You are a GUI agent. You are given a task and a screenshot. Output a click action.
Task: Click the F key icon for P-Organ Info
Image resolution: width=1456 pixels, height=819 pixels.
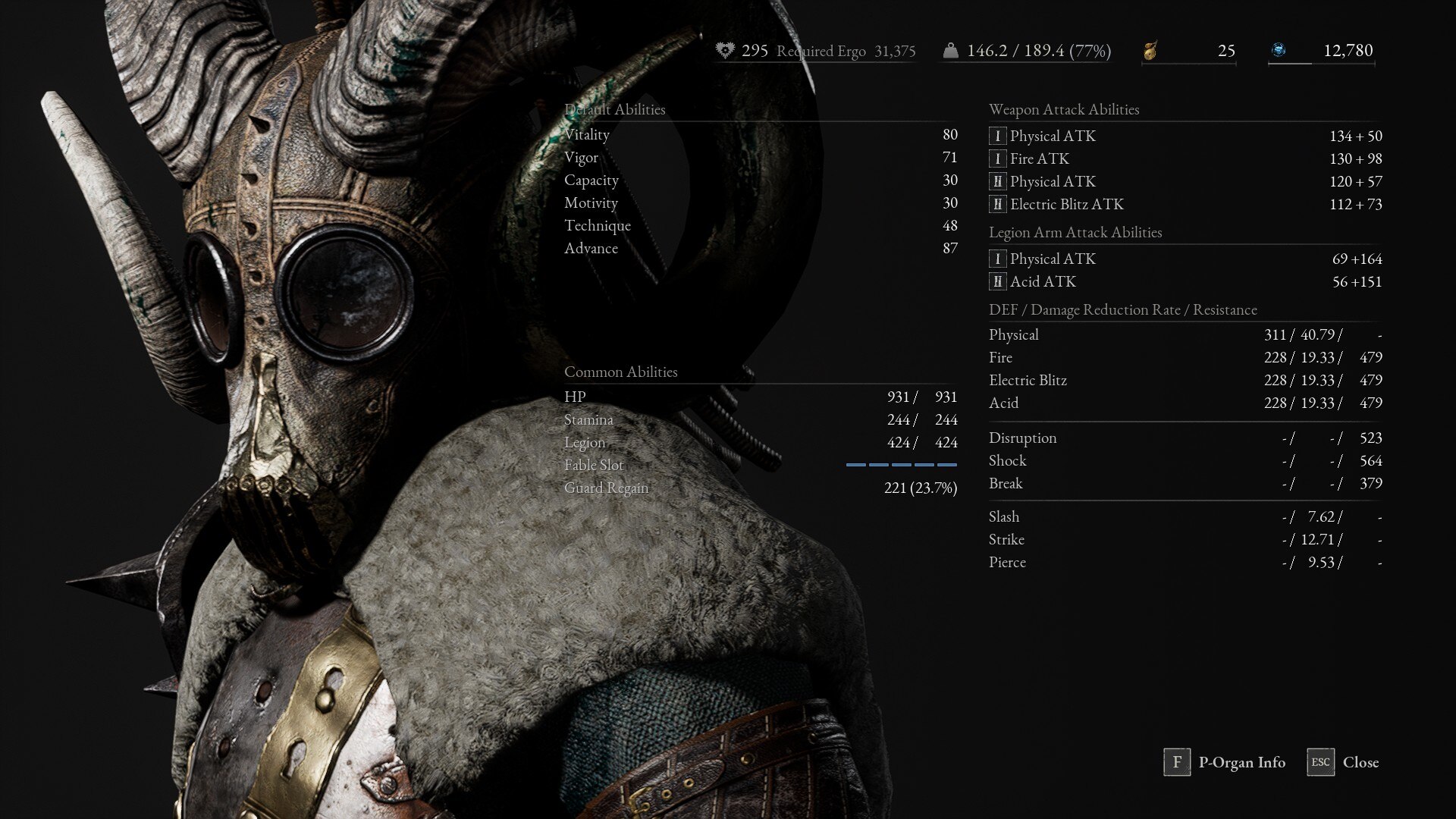[1176, 762]
